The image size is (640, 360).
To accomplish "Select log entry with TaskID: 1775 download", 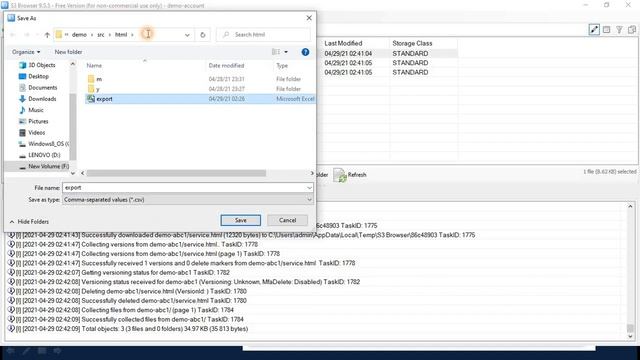I will [241, 235].
